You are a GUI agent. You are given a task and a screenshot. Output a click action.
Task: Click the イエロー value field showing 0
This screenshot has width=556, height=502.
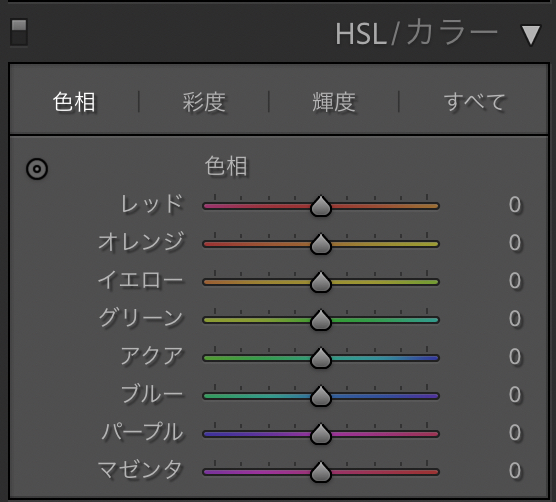(515, 281)
